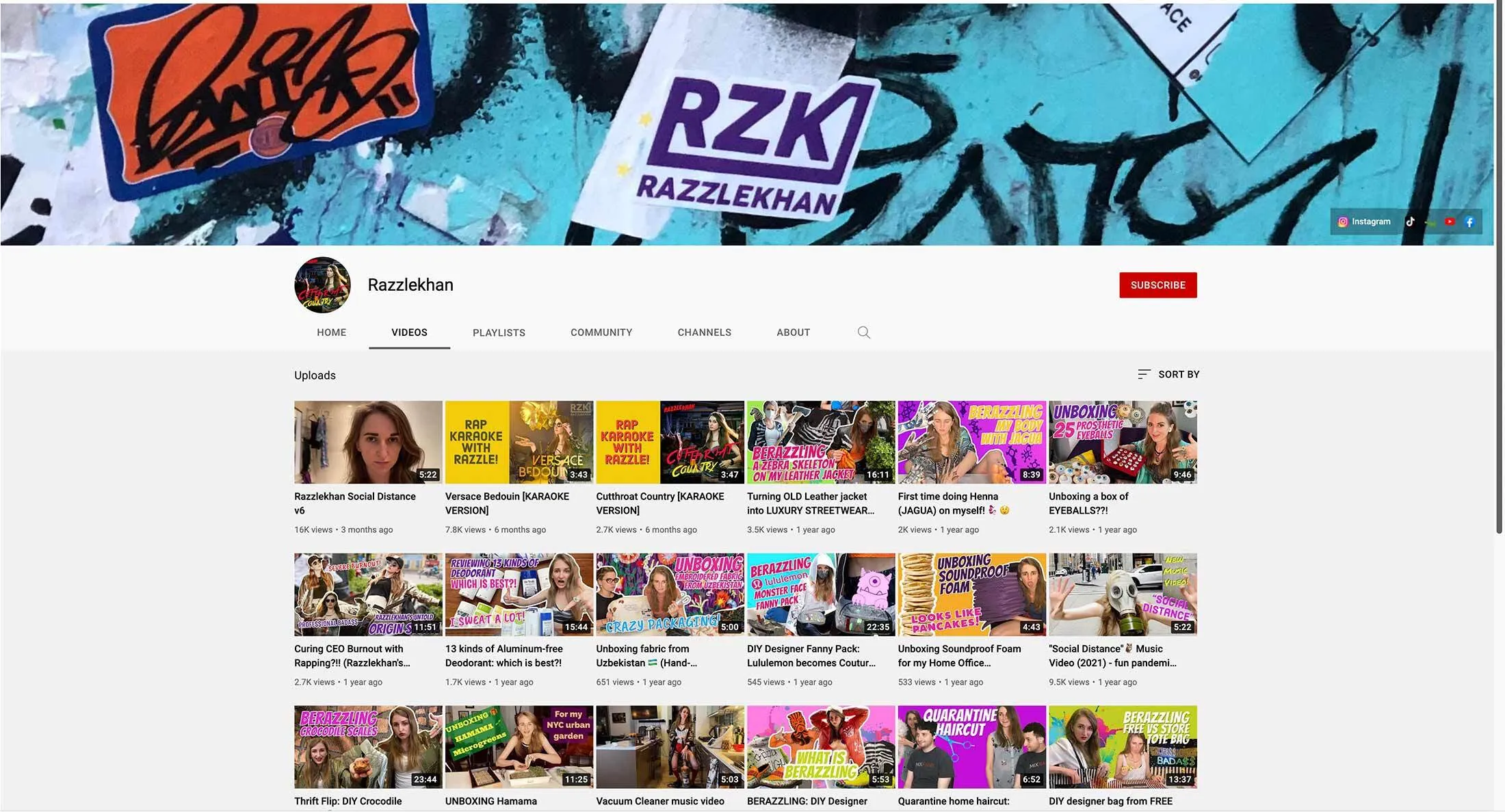This screenshot has height=812, width=1505.
Task: Open the TikTok icon link
Action: click(1410, 222)
